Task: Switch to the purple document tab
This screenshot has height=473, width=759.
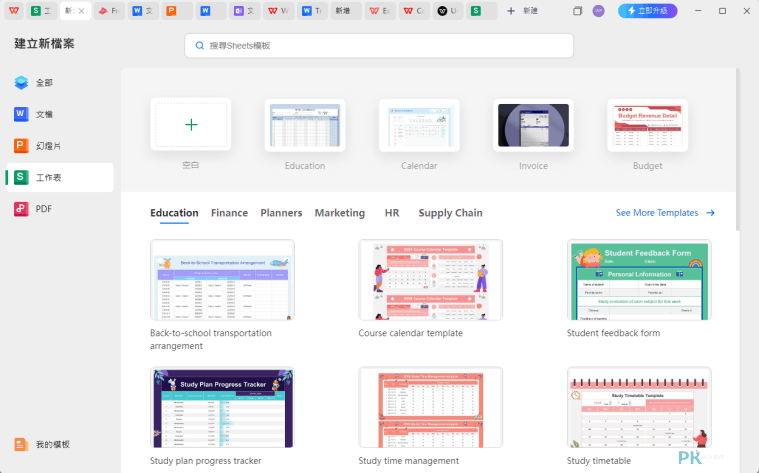Action: 244,11
